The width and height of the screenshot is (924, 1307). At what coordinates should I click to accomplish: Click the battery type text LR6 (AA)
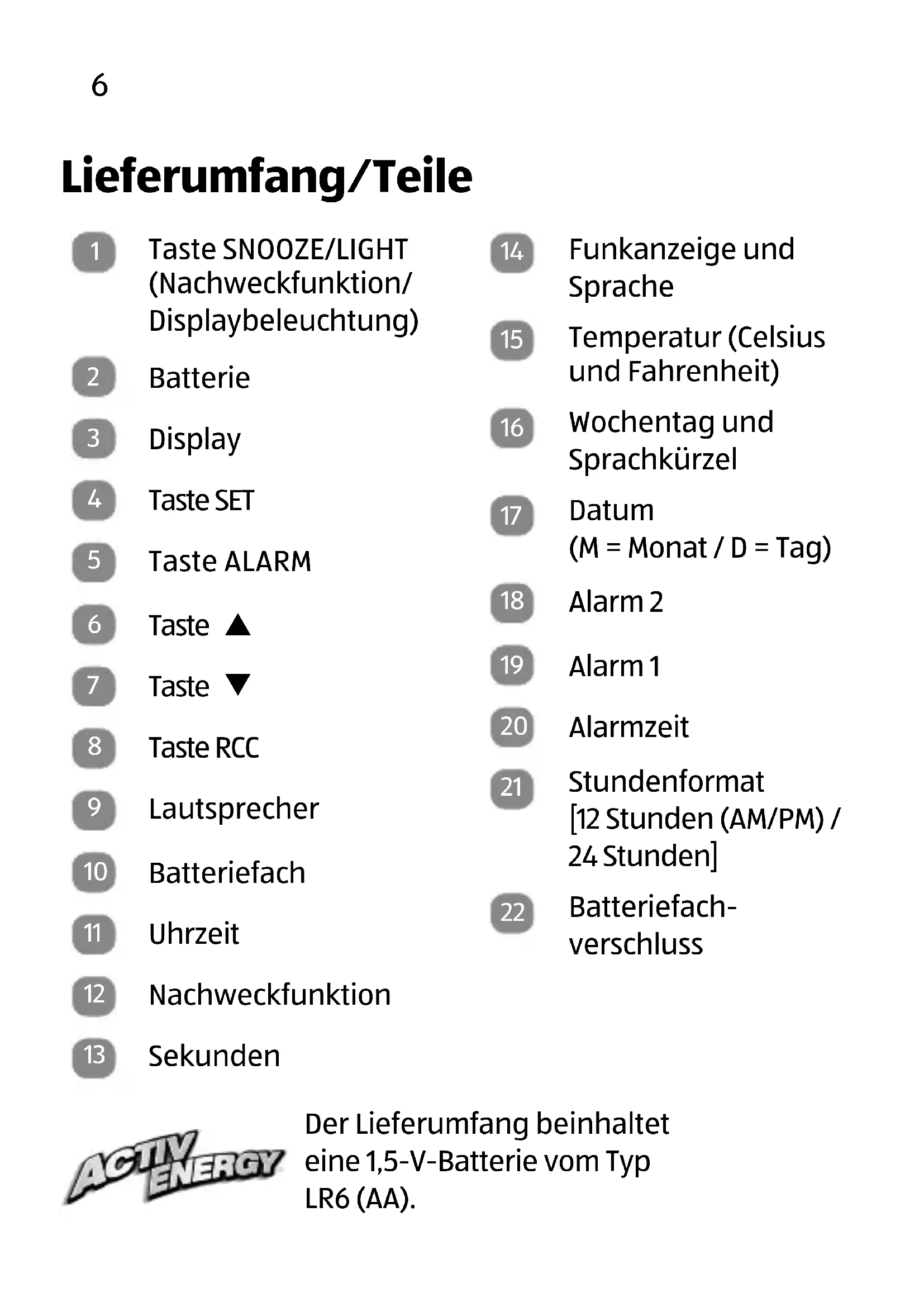tap(360, 1199)
